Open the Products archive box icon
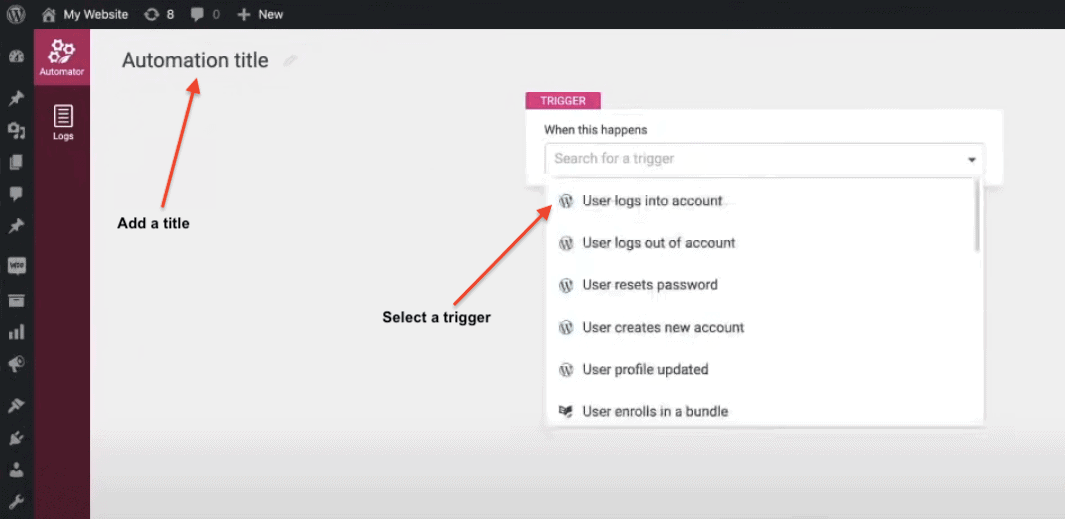The width and height of the screenshot is (1065, 519). click(16, 300)
